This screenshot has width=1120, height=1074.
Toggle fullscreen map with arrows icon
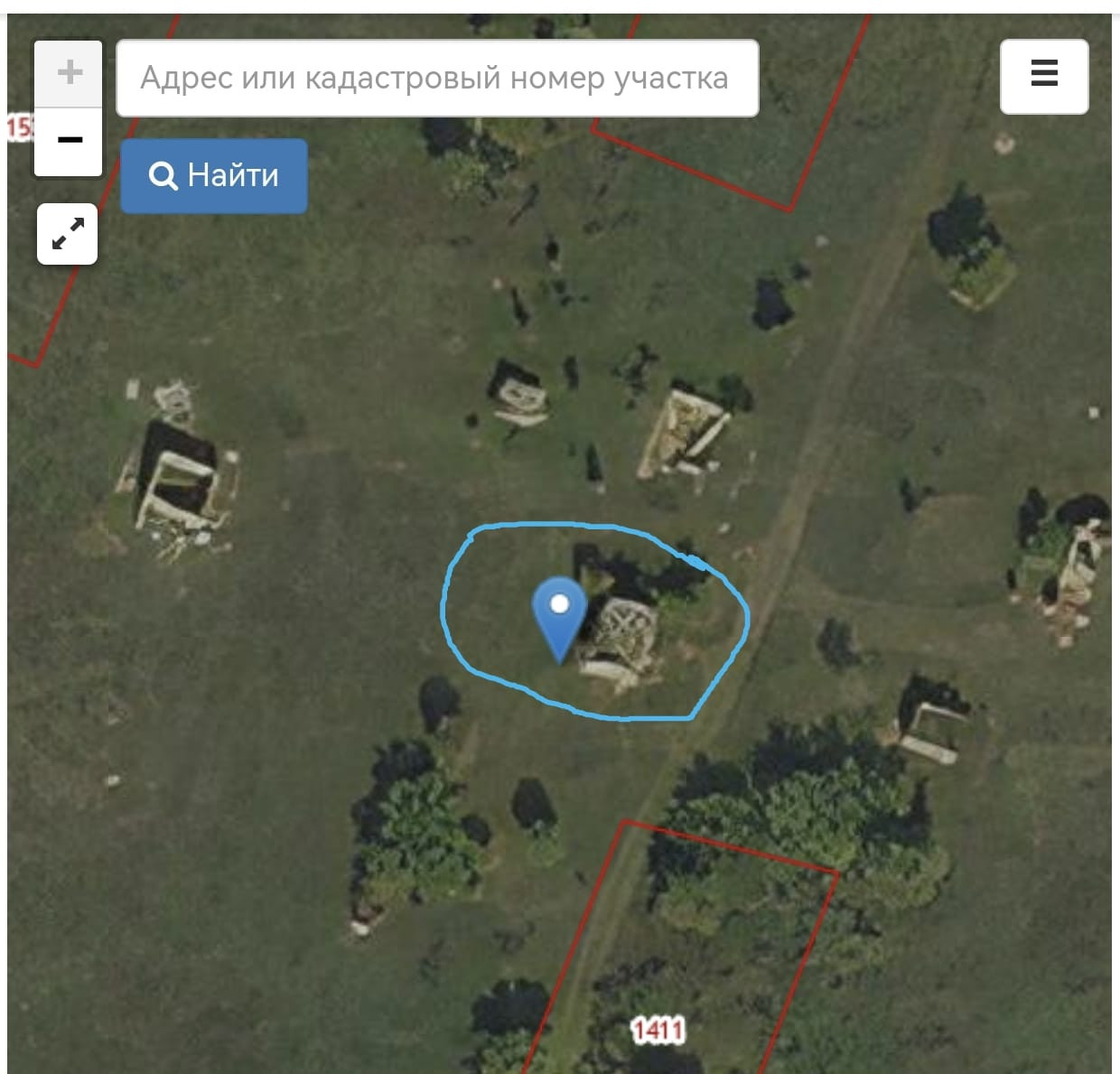[x=68, y=234]
